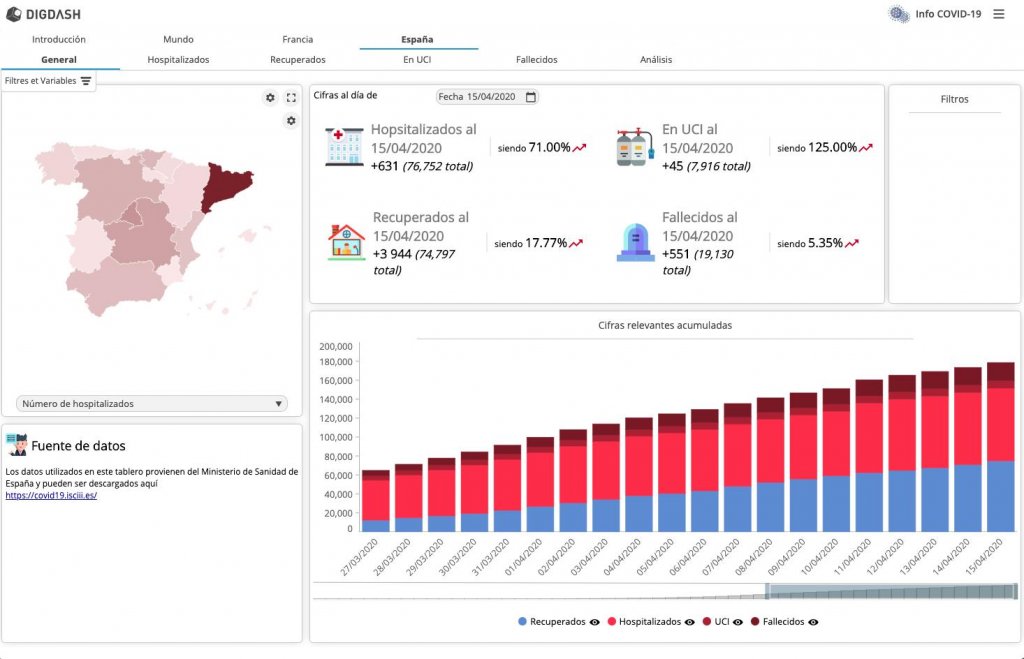Toggle visibility of the UCI series
Screen dimensions: 1024x659
click(x=738, y=622)
